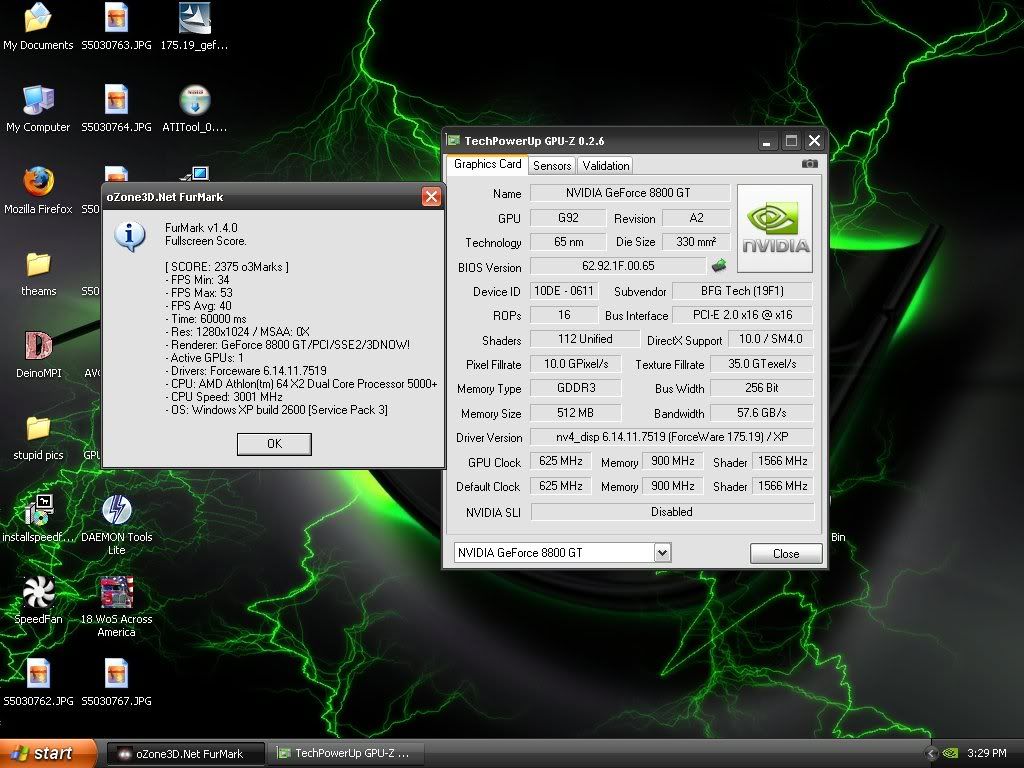Minimize the GPU-Z window
Viewport: 1024px width, 768px height.
pos(767,140)
